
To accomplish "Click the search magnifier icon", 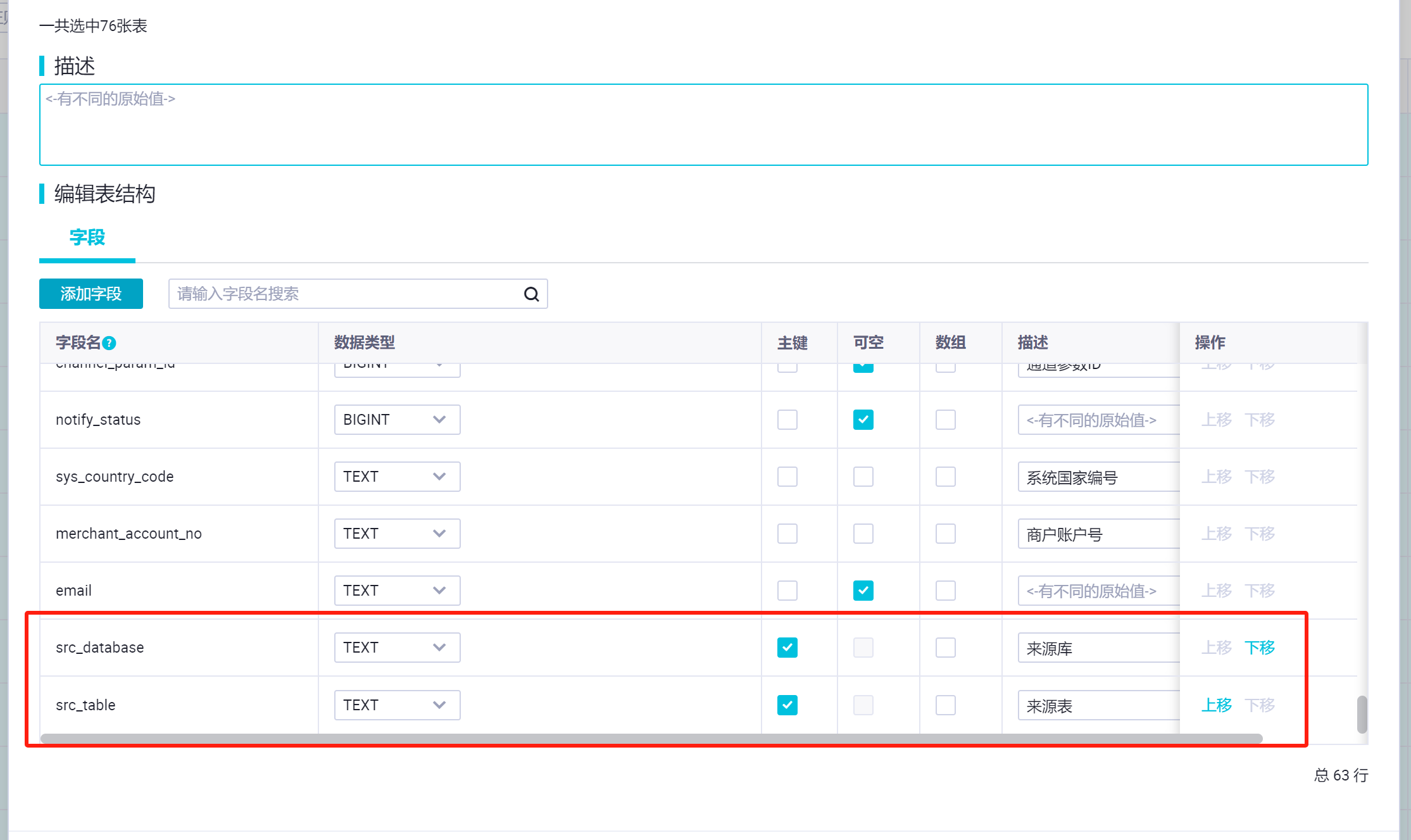I will [531, 294].
